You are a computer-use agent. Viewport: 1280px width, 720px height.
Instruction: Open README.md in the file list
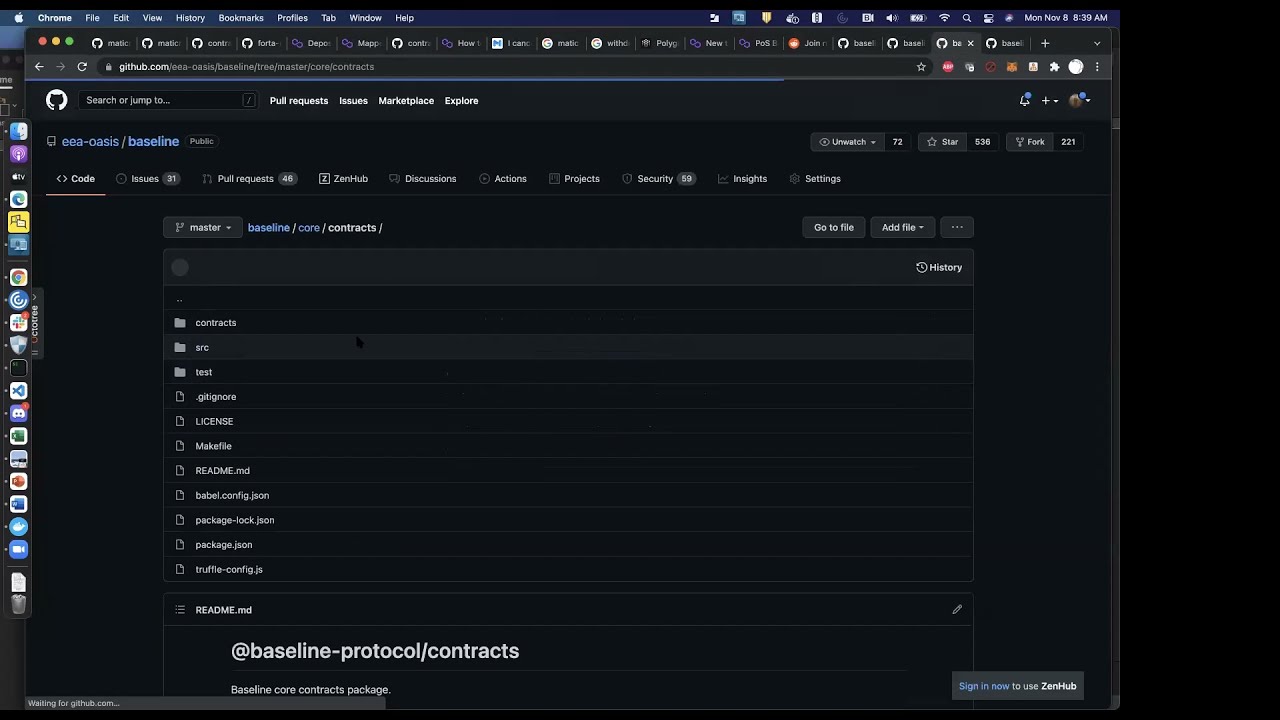coord(222,471)
